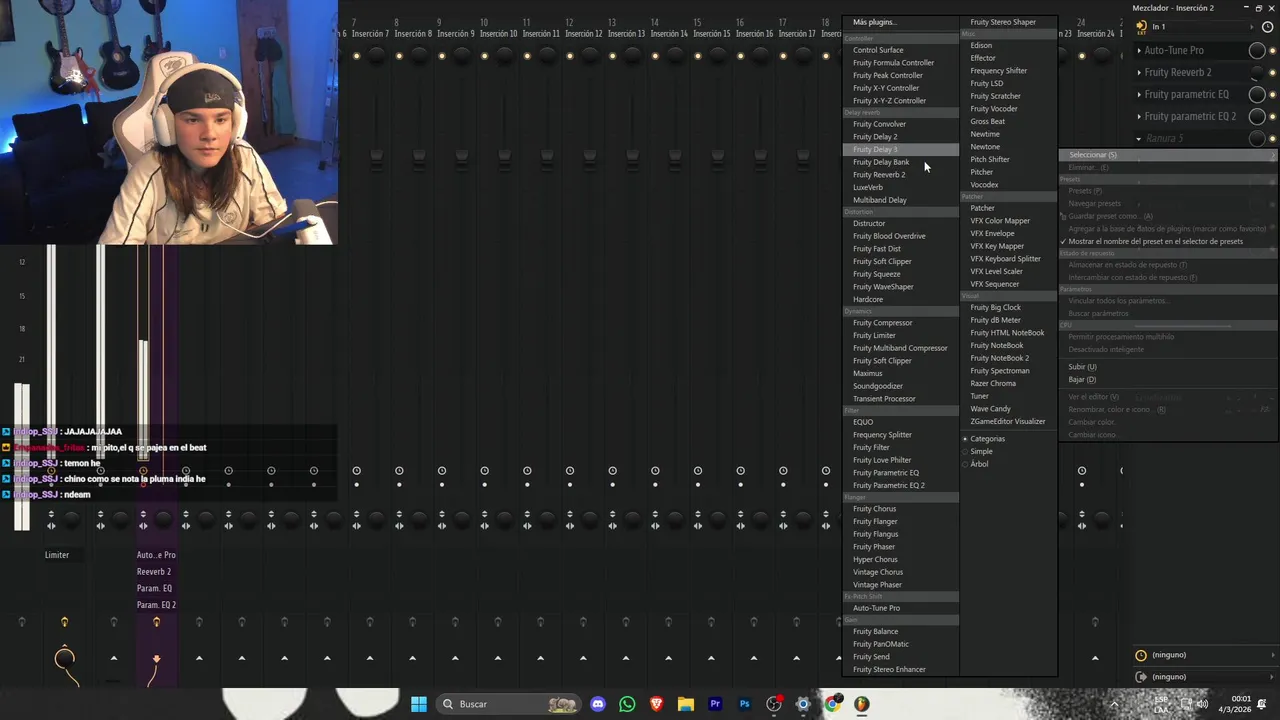Select the Inserción 10 mixer track label
Screen dimensions: 1280x720
[498, 34]
